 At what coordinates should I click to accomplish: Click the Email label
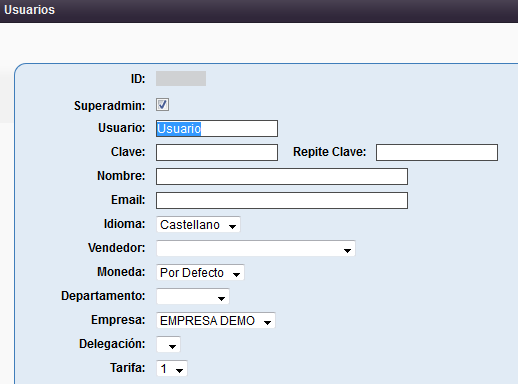[128, 200]
